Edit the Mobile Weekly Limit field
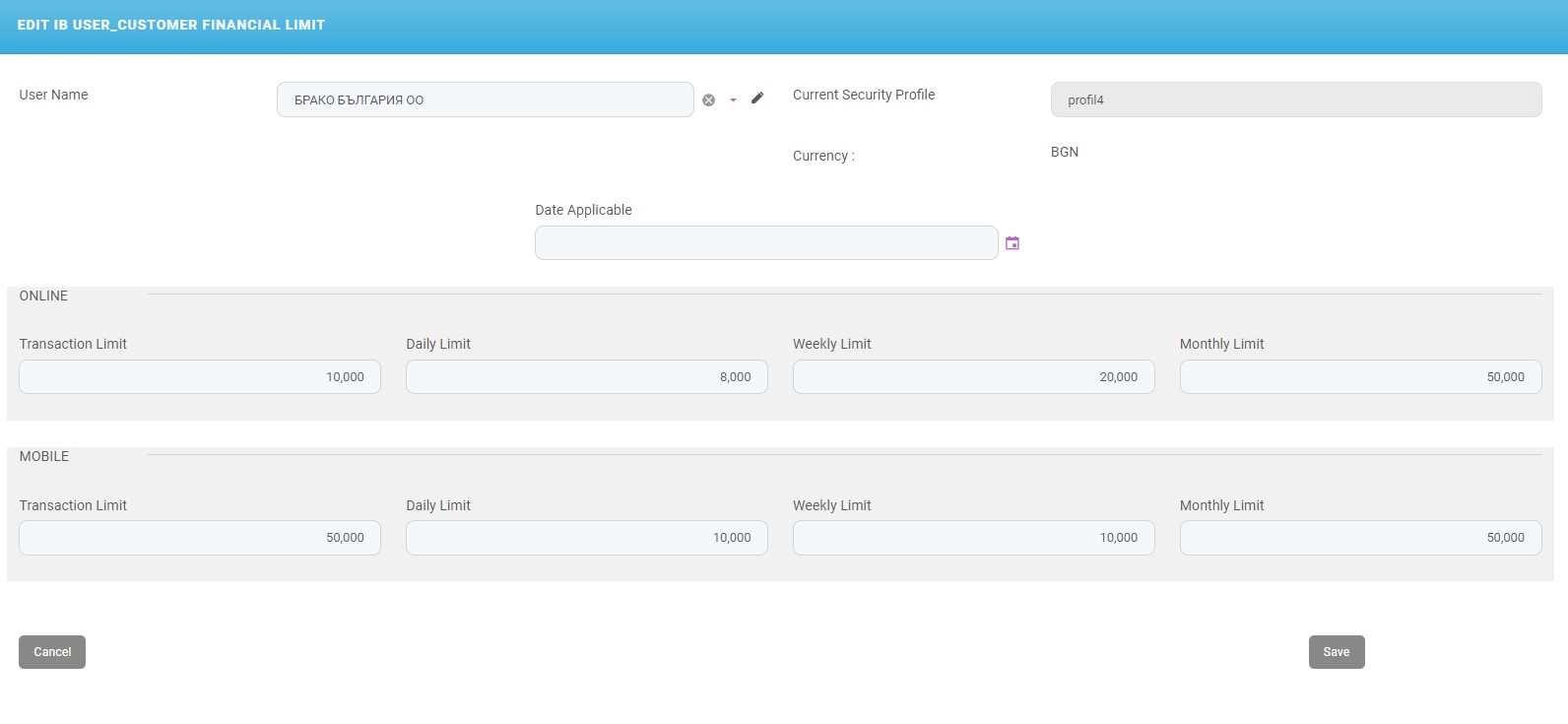 pyautogui.click(x=973, y=538)
